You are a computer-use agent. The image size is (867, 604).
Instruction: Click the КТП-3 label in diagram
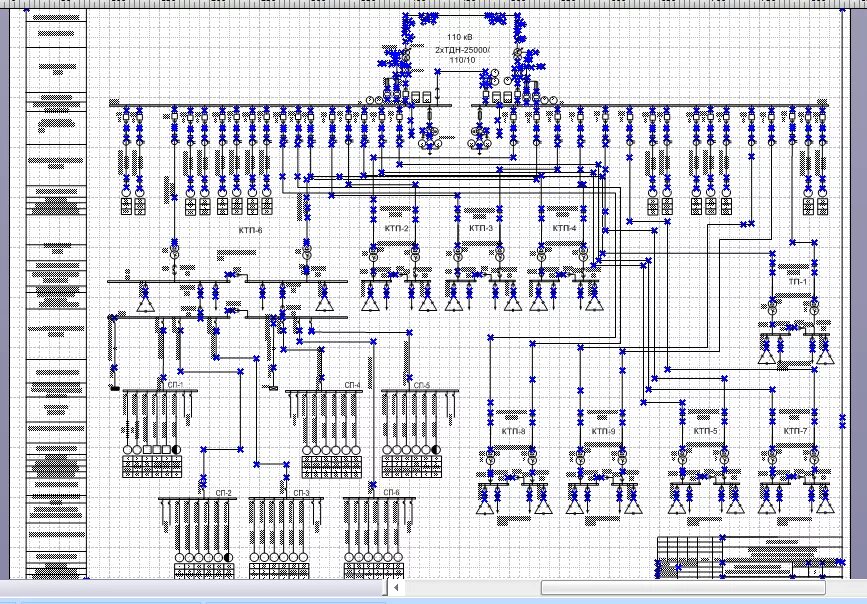(481, 229)
